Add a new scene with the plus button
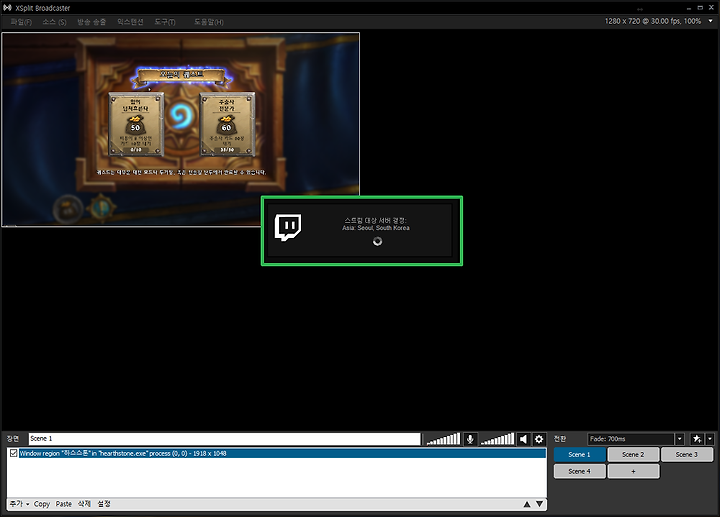 pyautogui.click(x=633, y=472)
